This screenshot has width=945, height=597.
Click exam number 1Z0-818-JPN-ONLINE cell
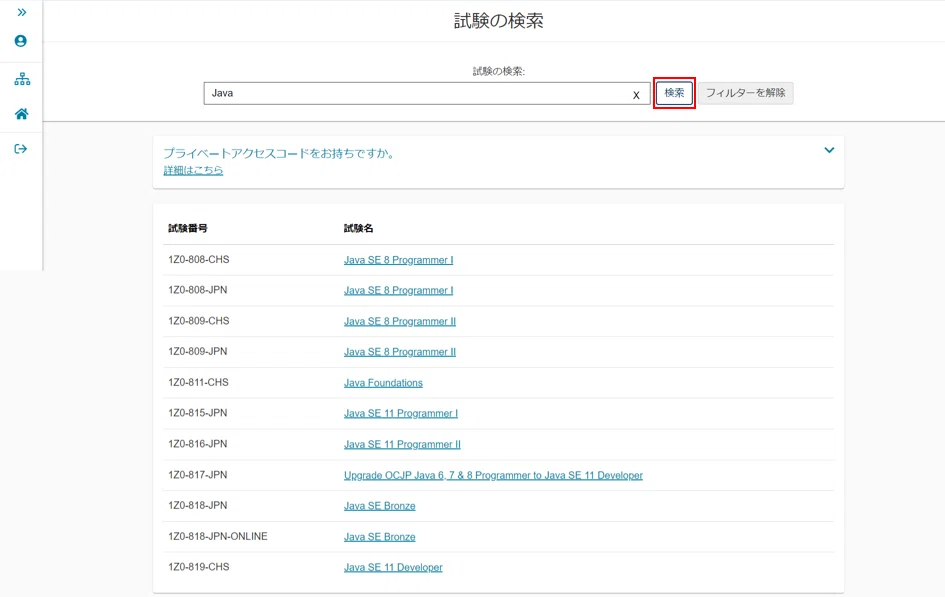218,536
